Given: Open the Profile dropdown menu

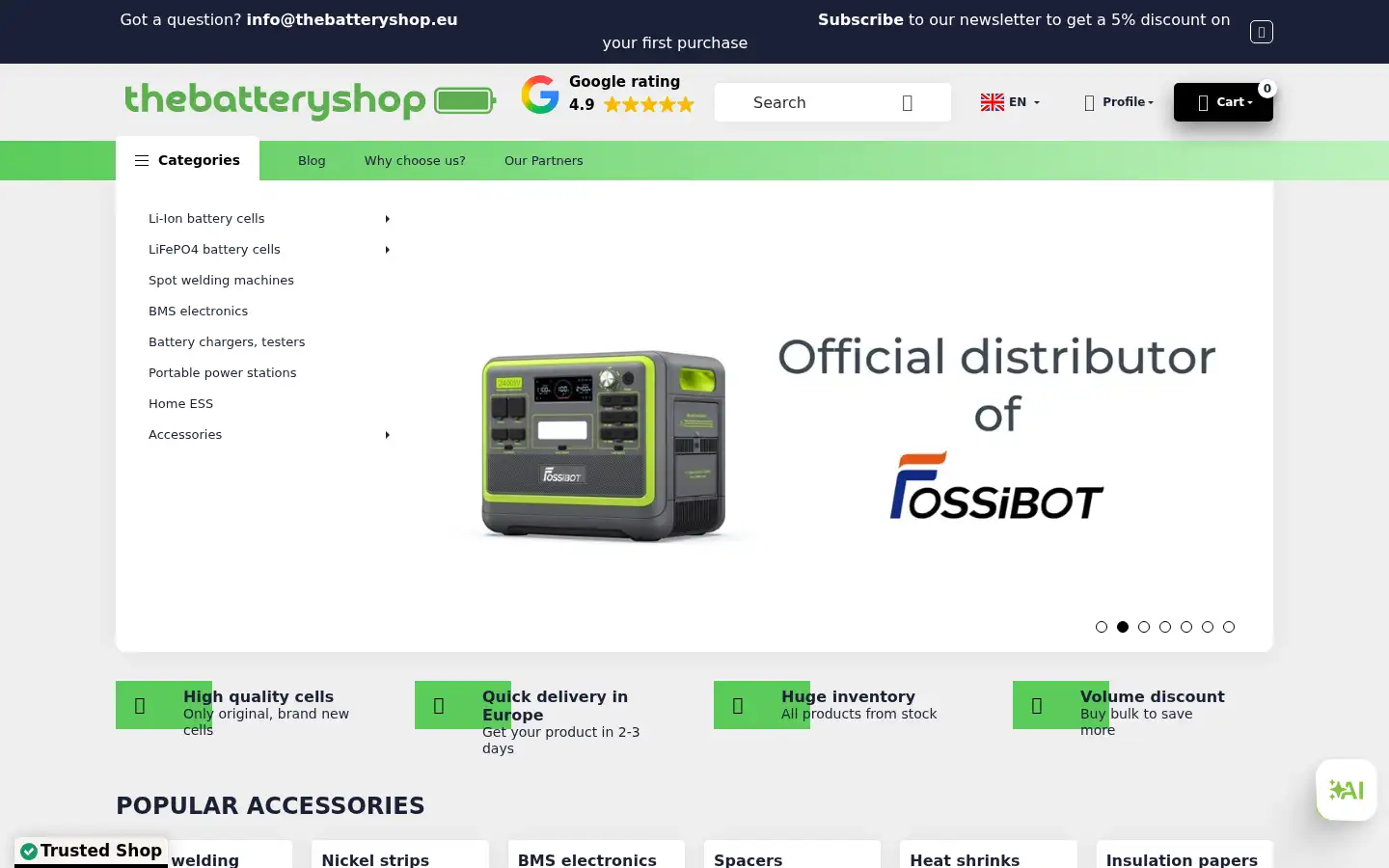Looking at the screenshot, I should (x=1119, y=102).
